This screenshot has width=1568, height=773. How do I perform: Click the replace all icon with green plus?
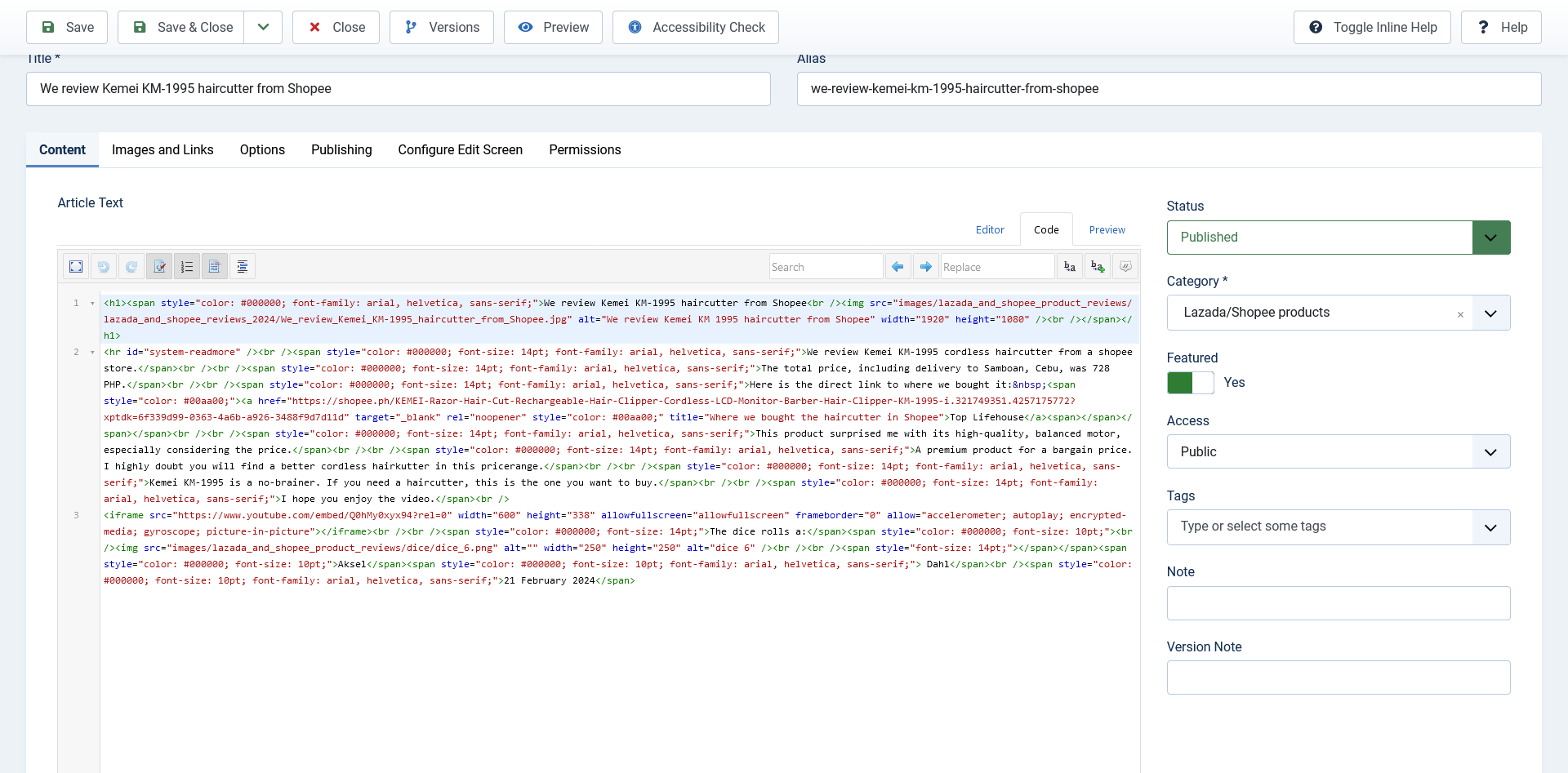click(1098, 267)
